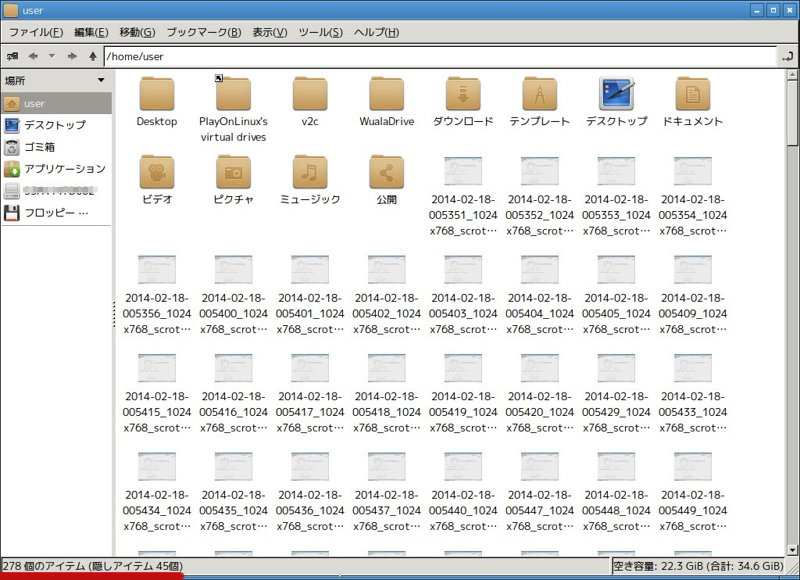Image resolution: width=800 pixels, height=580 pixels.
Task: Click the scrollbar up arrow
Action: point(792,75)
